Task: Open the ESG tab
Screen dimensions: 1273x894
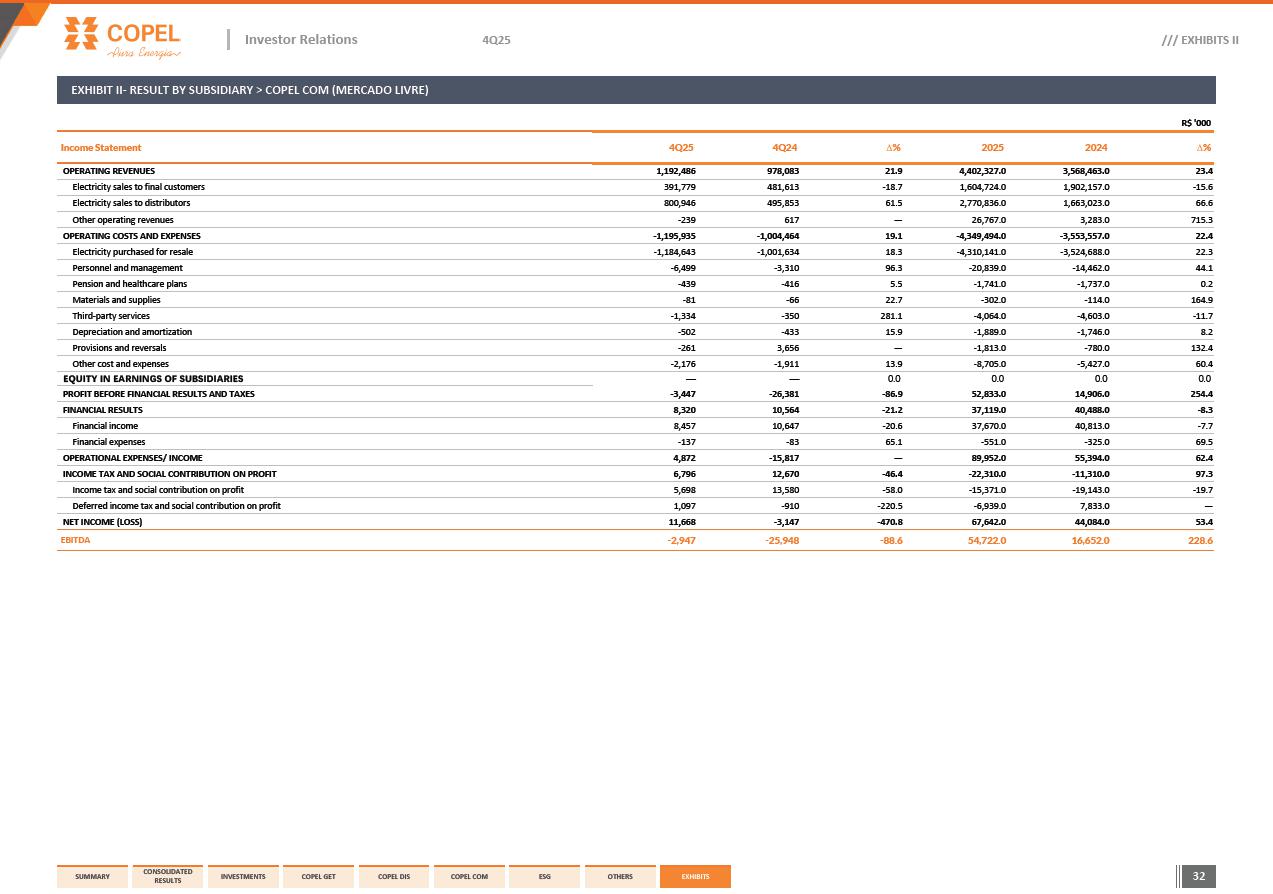Action: (x=544, y=877)
